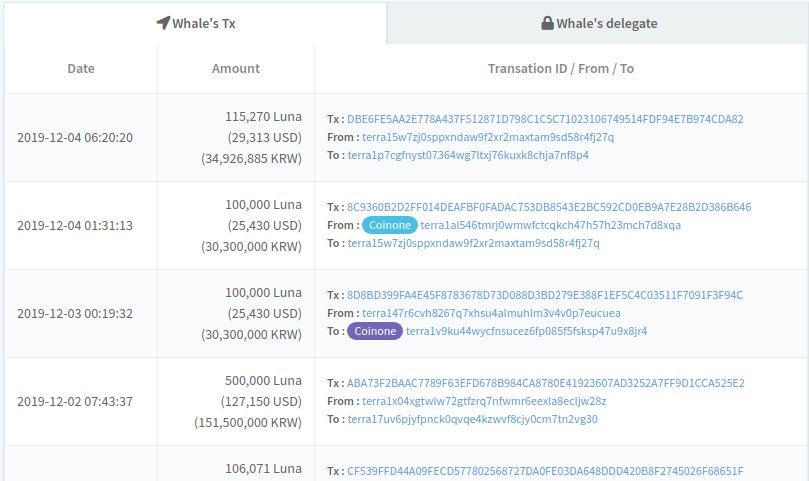The height and width of the screenshot is (481, 809).
Task: Select date 2019-12-04 01:31:13
Action: click(75, 226)
